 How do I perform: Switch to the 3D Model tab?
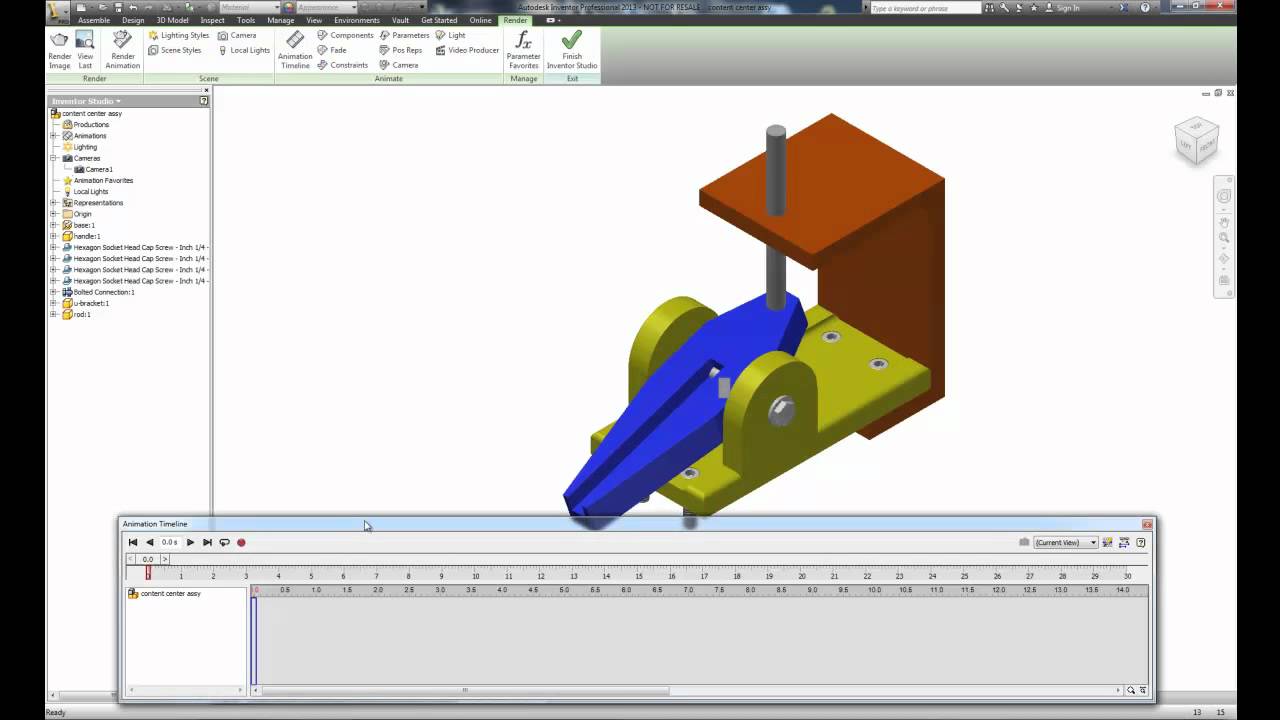point(172,20)
